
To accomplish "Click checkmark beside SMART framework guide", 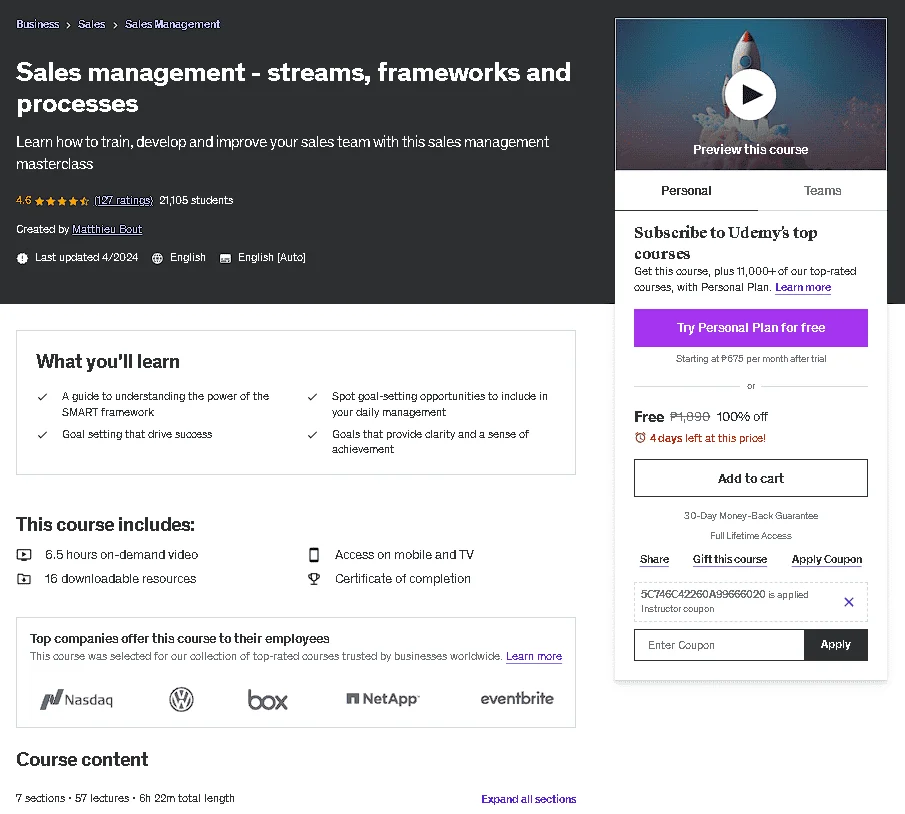I will (42, 397).
